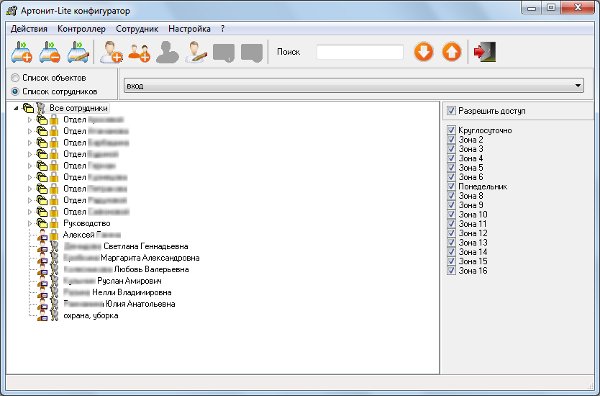Image resolution: width=600 pixels, height=396 pixels.
Task: Select the охрана, уборка row
Action: coord(91,316)
